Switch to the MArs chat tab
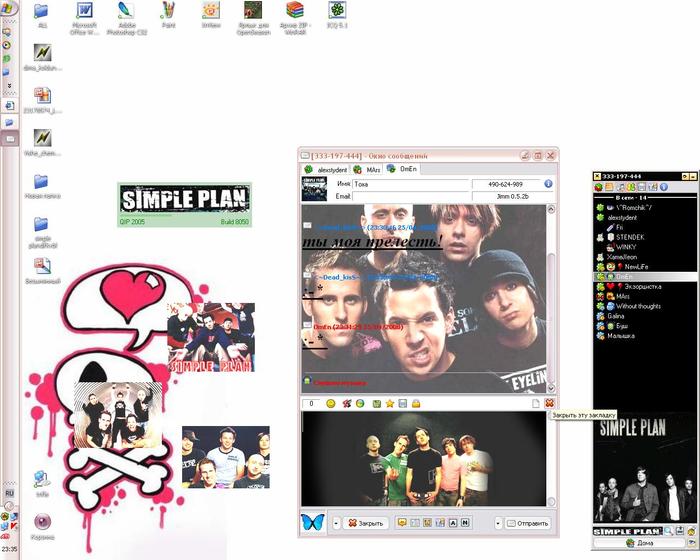Screen dimensions: 700x560 (367, 170)
